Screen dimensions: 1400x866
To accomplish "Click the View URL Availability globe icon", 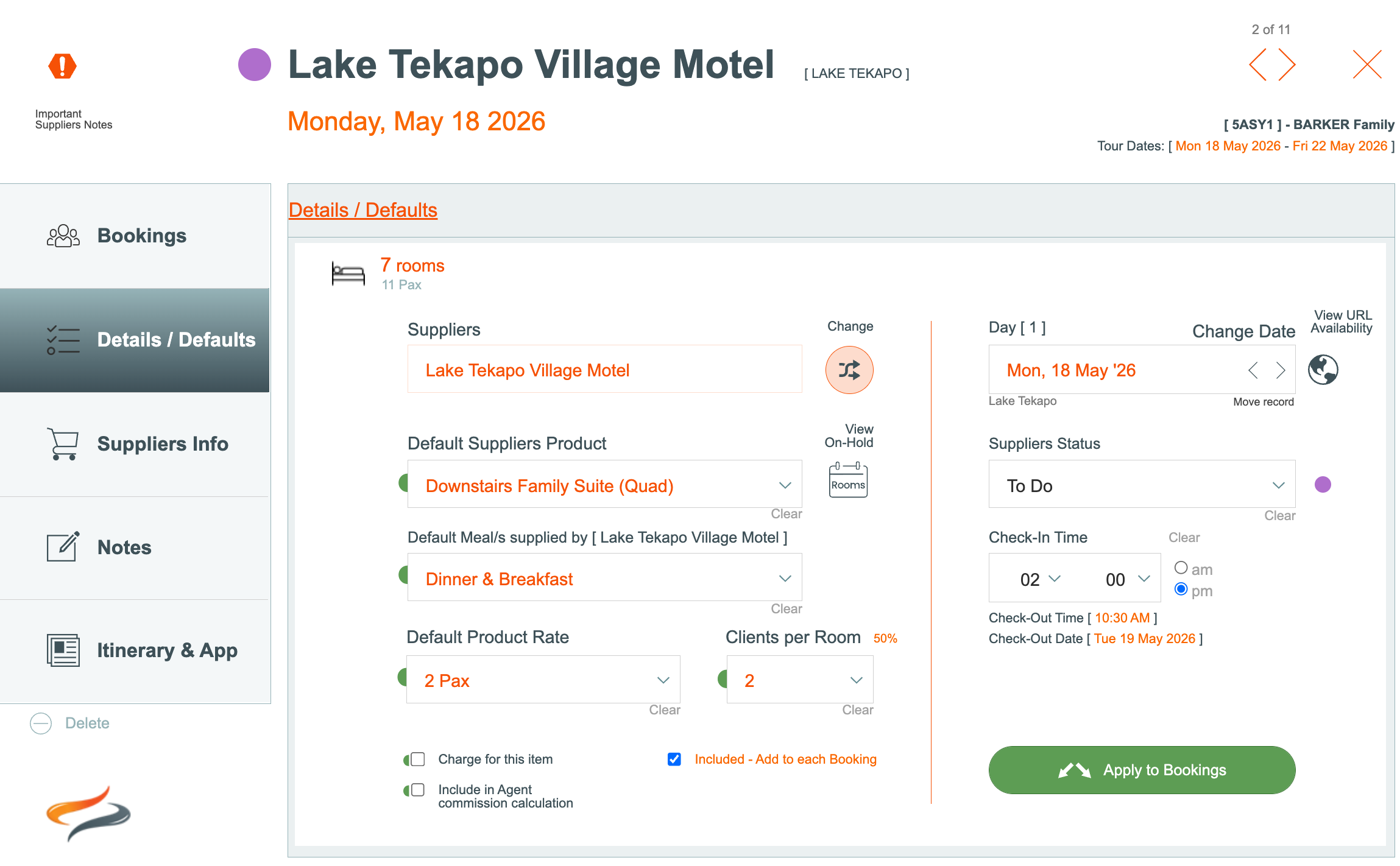I will pos(1323,369).
